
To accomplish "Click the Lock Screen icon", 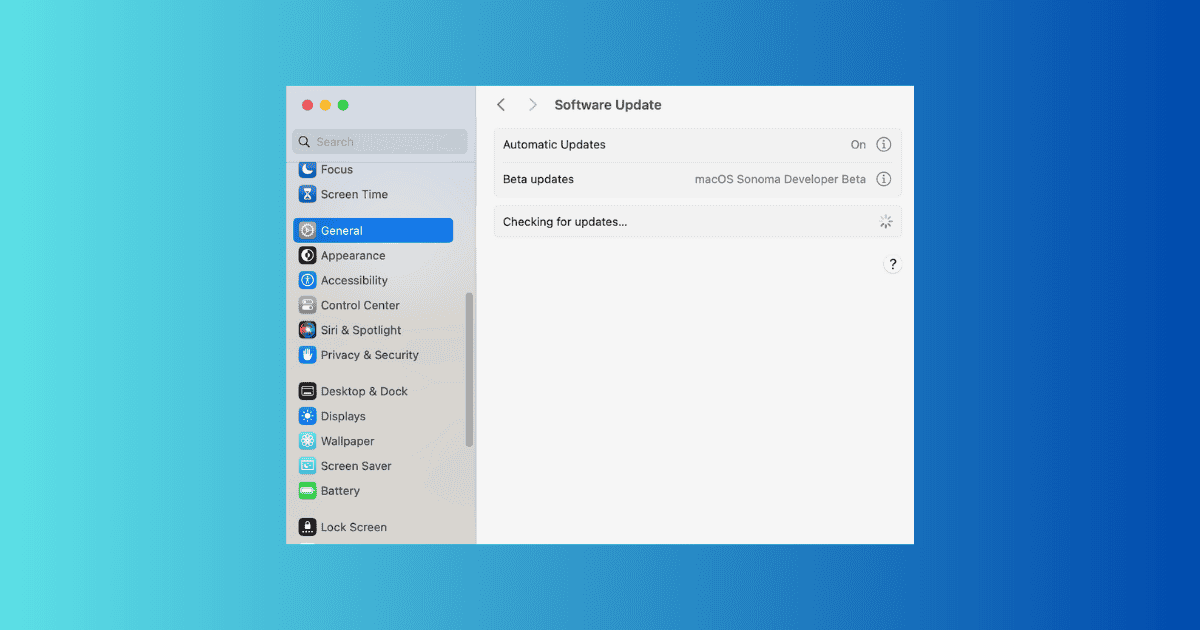I will tap(307, 527).
